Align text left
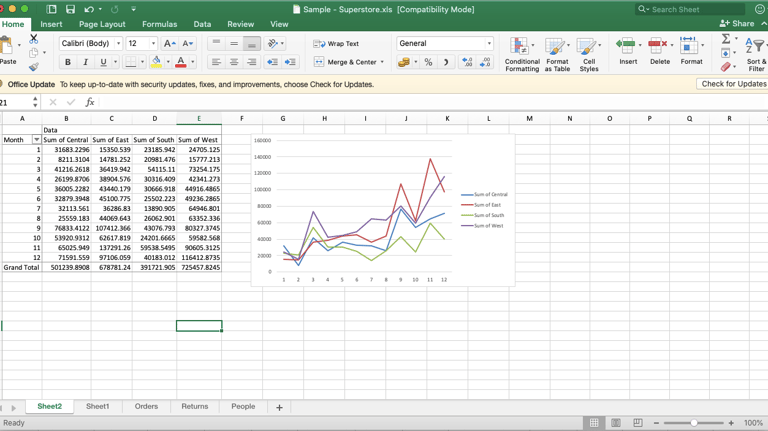Viewport: 768px width, 431px height. point(216,62)
